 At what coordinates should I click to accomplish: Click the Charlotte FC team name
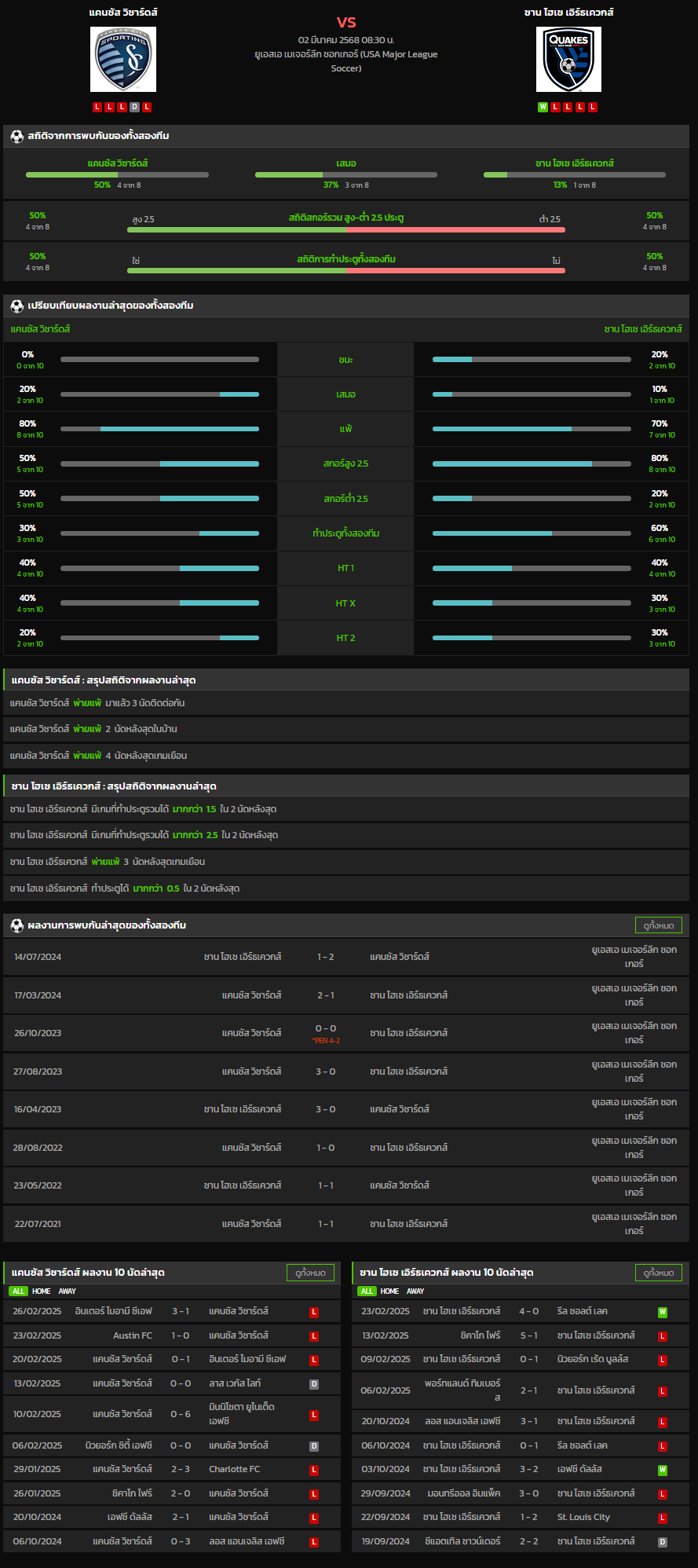click(235, 1469)
